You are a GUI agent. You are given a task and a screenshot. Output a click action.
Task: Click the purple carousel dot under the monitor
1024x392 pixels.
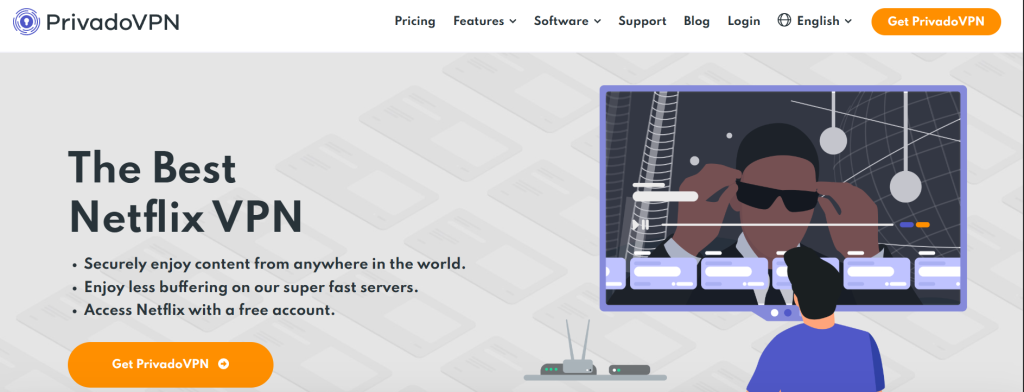coord(788,313)
